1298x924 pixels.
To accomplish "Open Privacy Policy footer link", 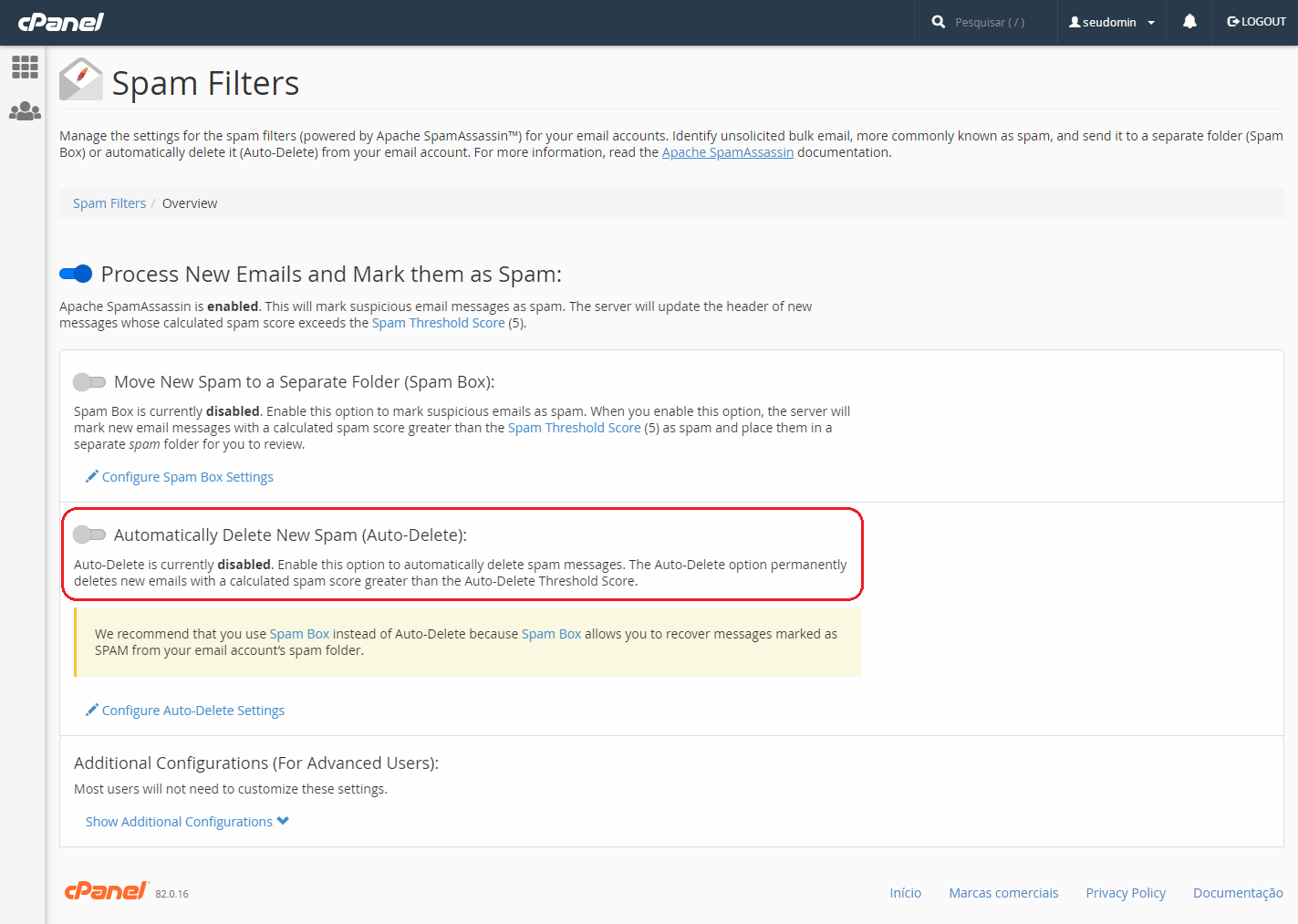I will [1126, 893].
